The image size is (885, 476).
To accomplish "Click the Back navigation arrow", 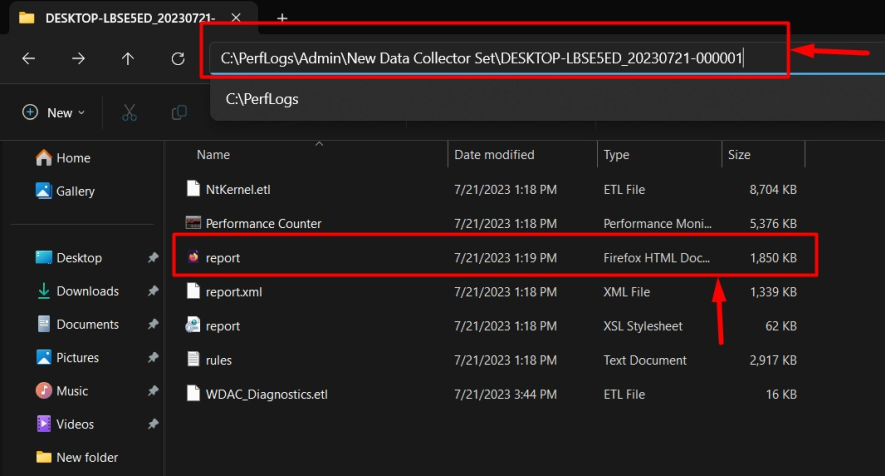I will (x=28, y=59).
